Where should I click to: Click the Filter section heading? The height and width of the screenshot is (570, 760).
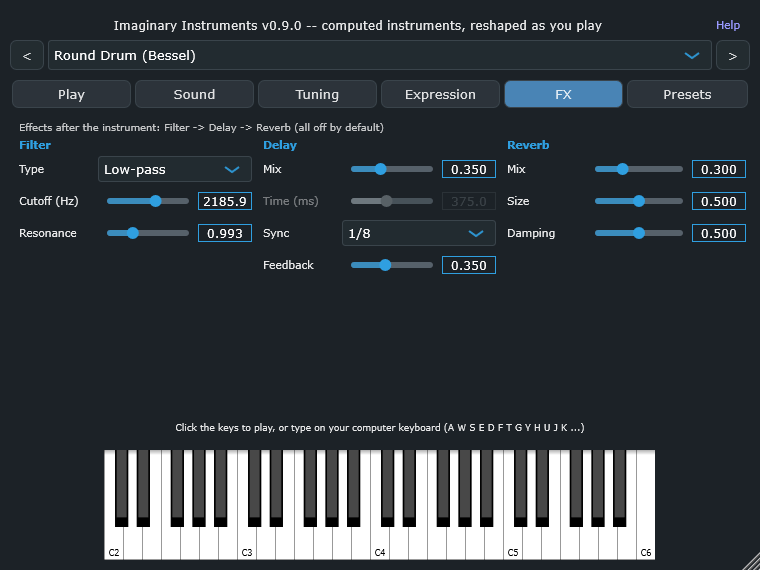tap(35, 145)
